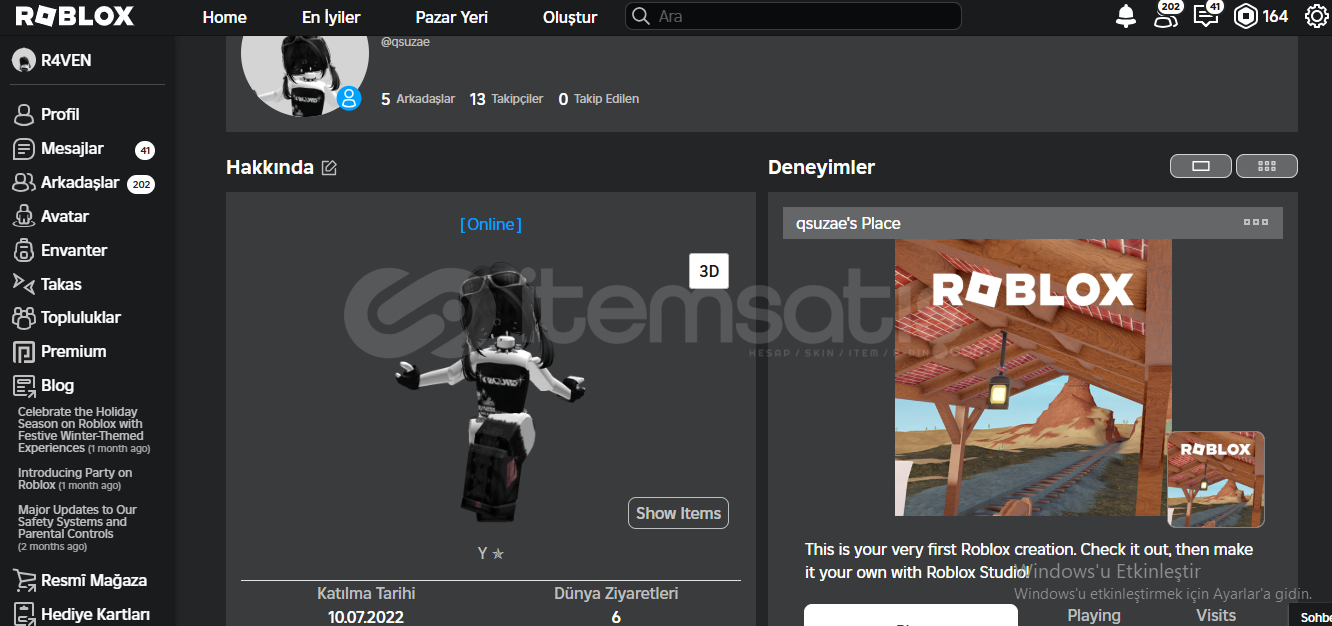Switch Deneyimler to slideshow view

coord(1201,166)
